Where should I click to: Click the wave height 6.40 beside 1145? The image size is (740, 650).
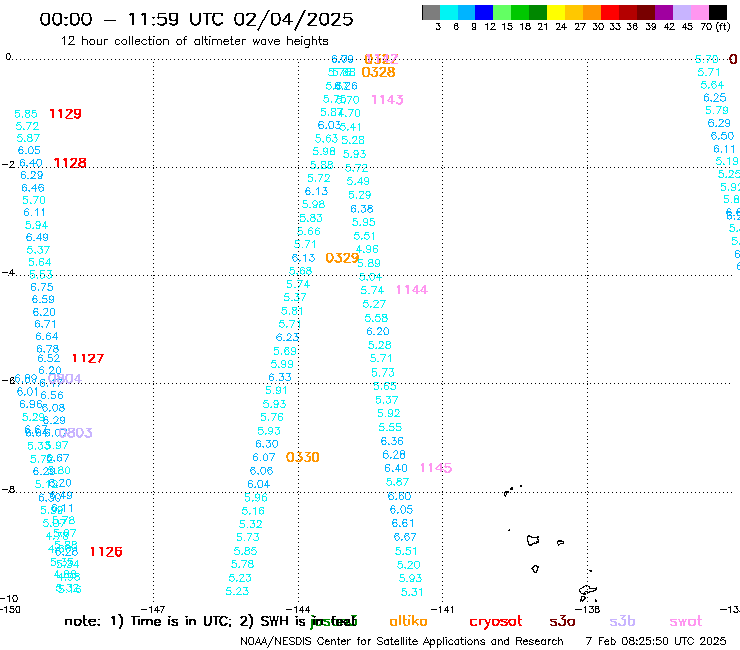coord(395,468)
